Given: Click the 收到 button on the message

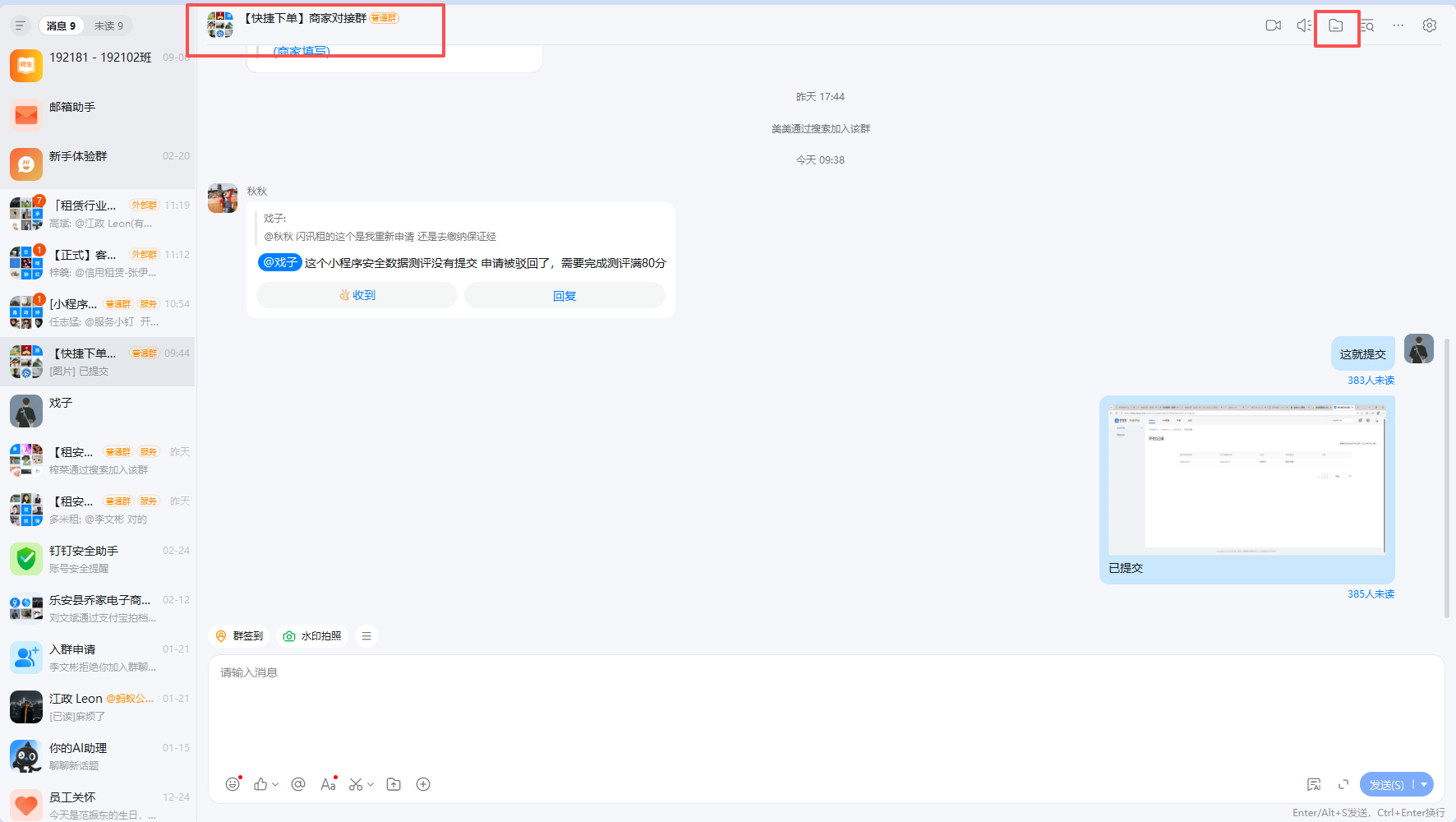Looking at the screenshot, I should click(x=357, y=295).
